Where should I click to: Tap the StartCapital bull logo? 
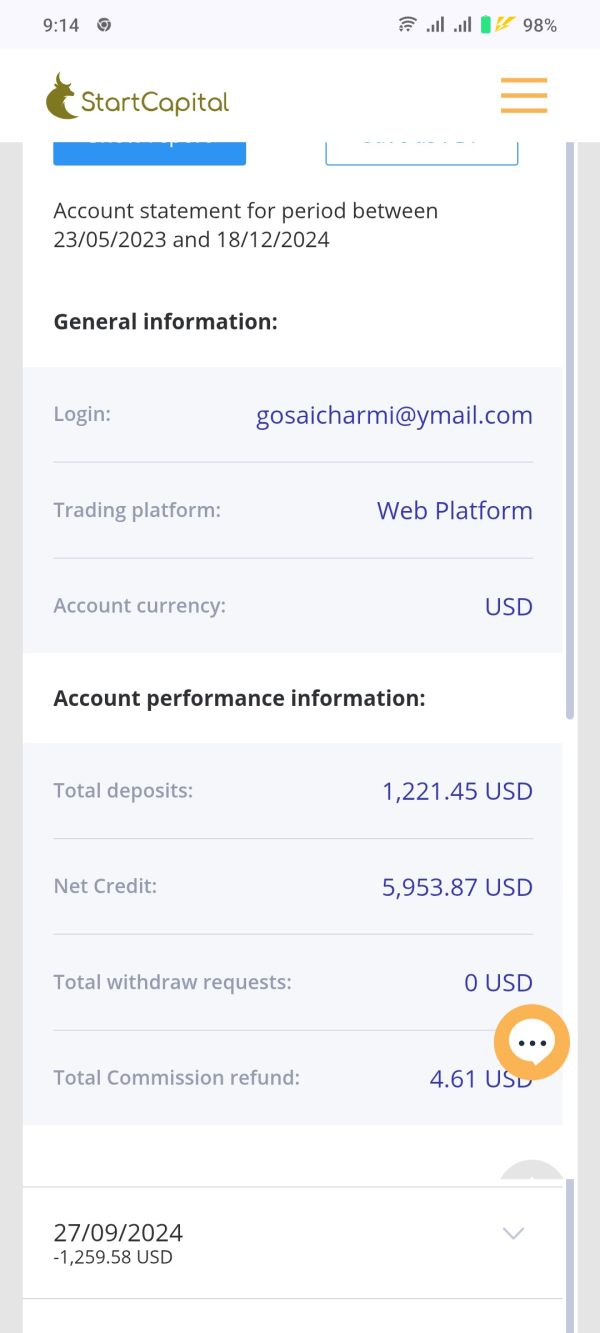tap(62, 97)
